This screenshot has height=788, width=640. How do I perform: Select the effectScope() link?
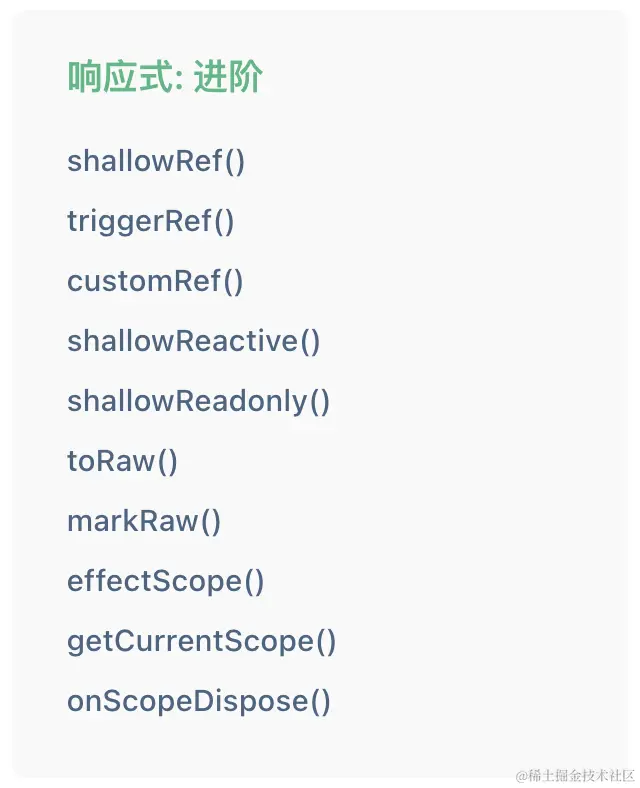(x=166, y=581)
